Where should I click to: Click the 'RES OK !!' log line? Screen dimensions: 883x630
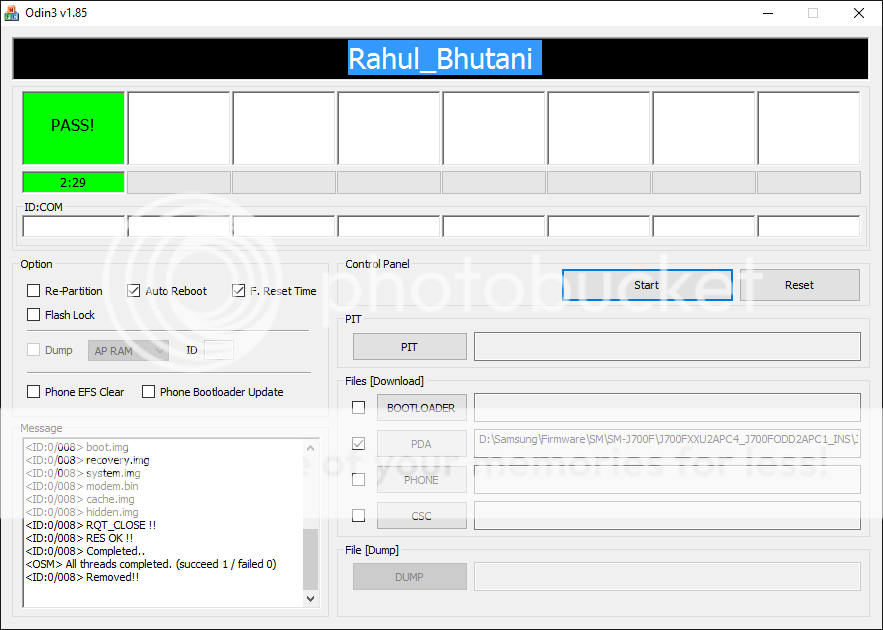79,538
